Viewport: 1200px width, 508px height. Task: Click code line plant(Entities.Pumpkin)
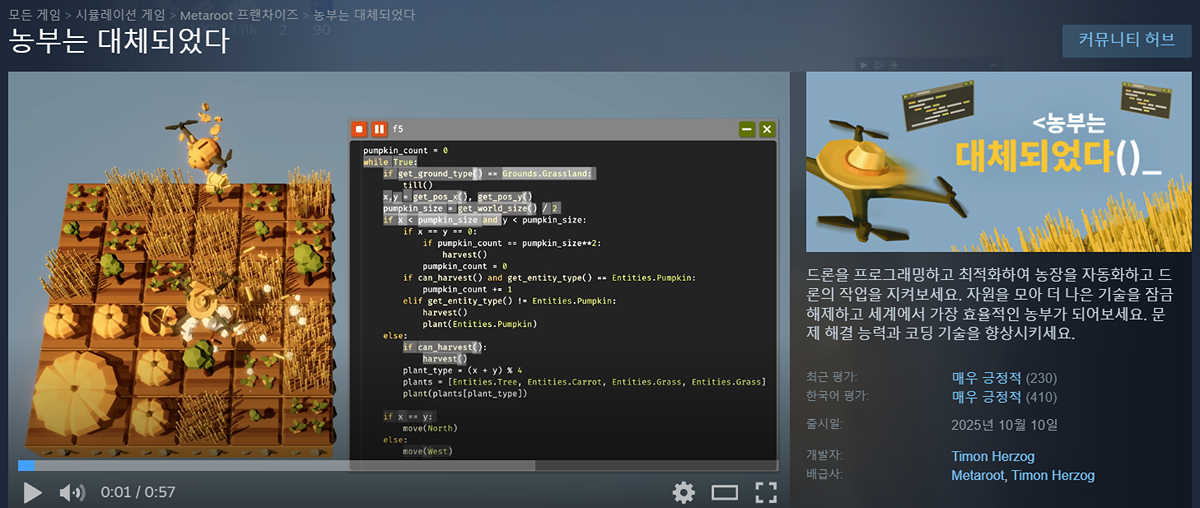[x=481, y=324]
